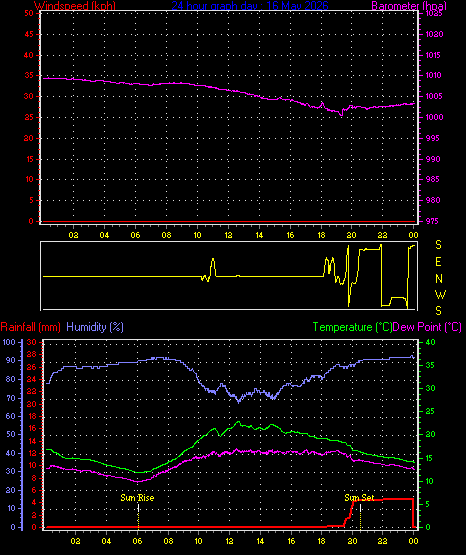Click the Sun Set marker label
The width and height of the screenshot is (466, 555).
[x=359, y=498]
